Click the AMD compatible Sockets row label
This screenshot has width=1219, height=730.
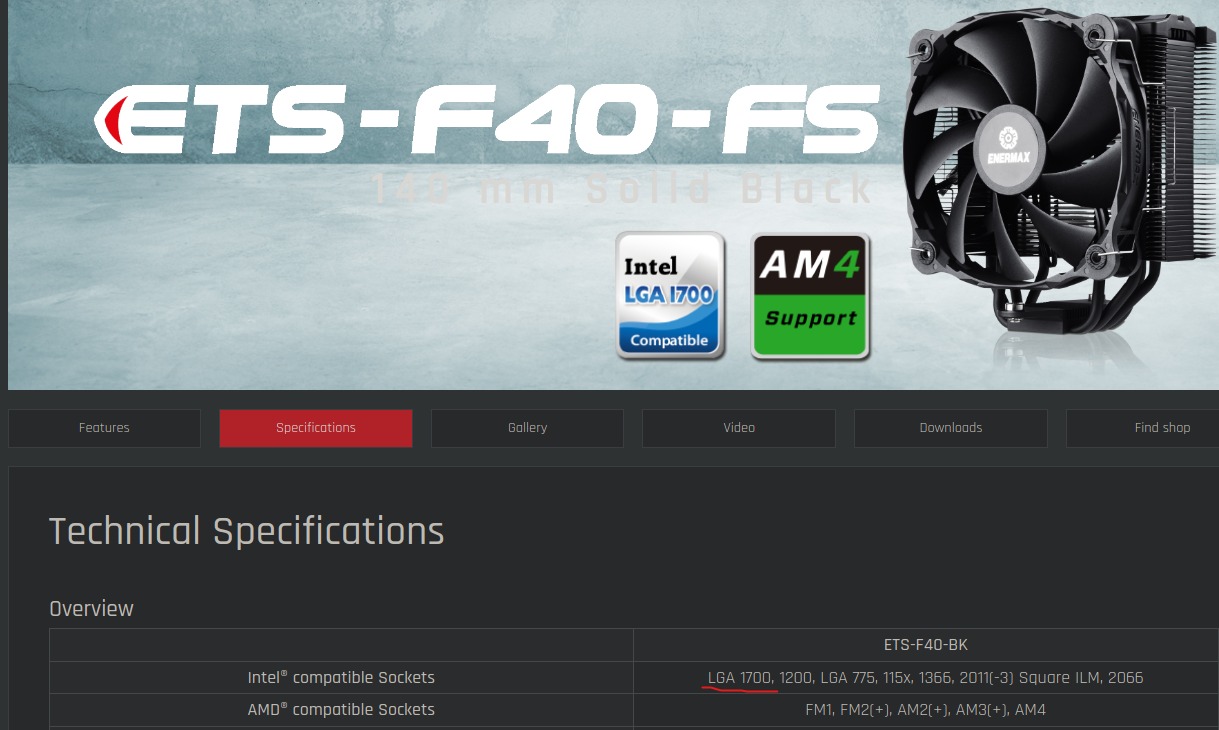[341, 710]
